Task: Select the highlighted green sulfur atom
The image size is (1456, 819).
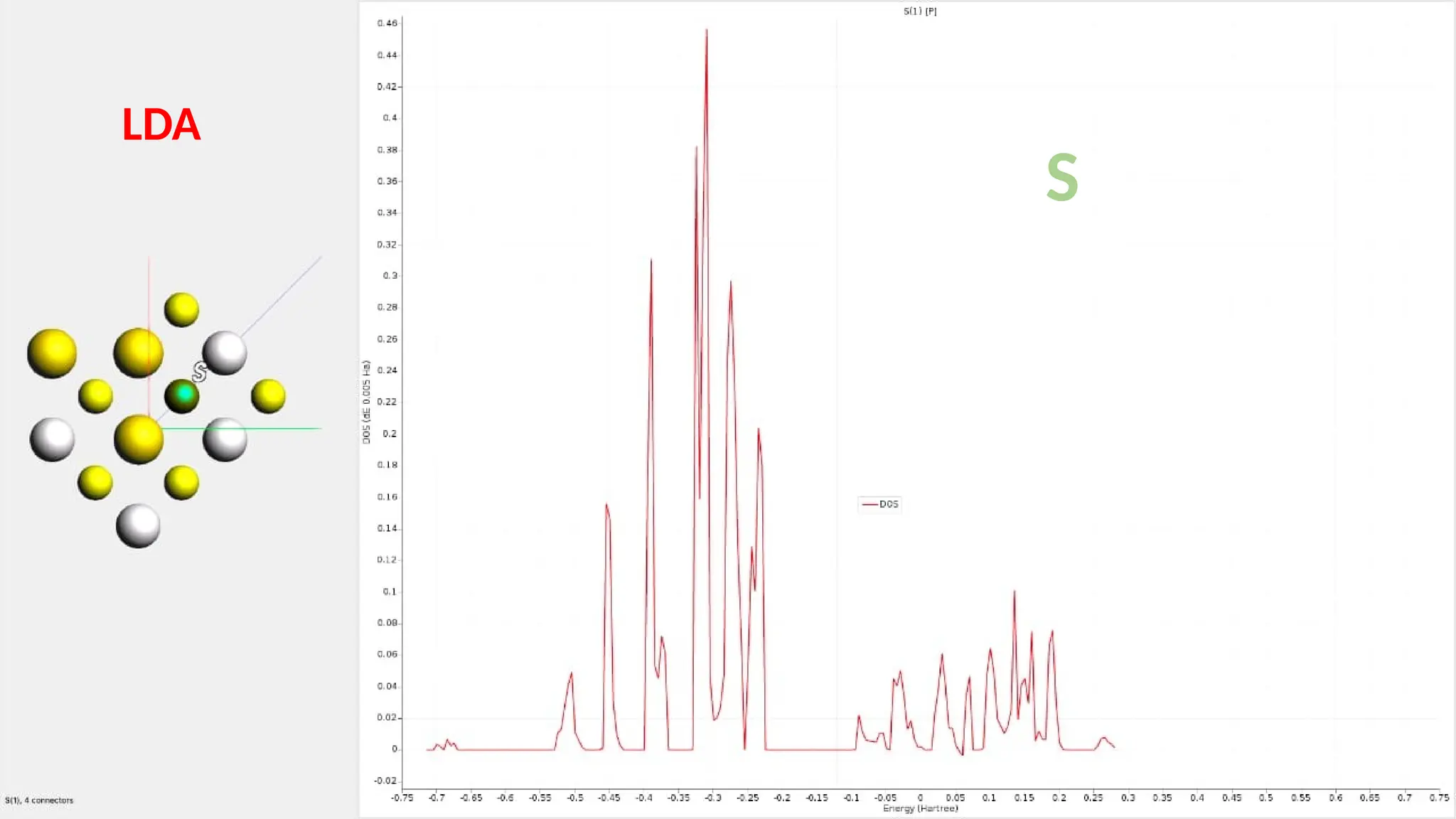Action: tap(182, 395)
